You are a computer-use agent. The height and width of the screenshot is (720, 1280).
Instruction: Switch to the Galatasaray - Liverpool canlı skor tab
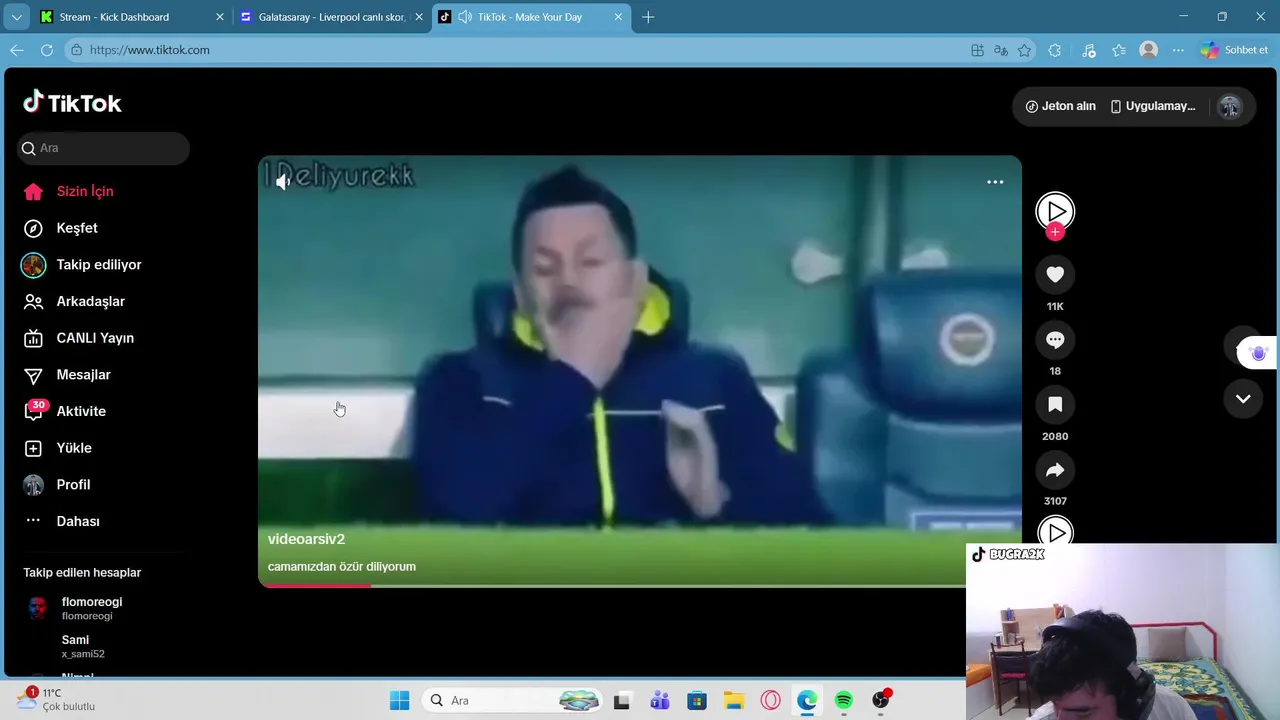pyautogui.click(x=332, y=17)
